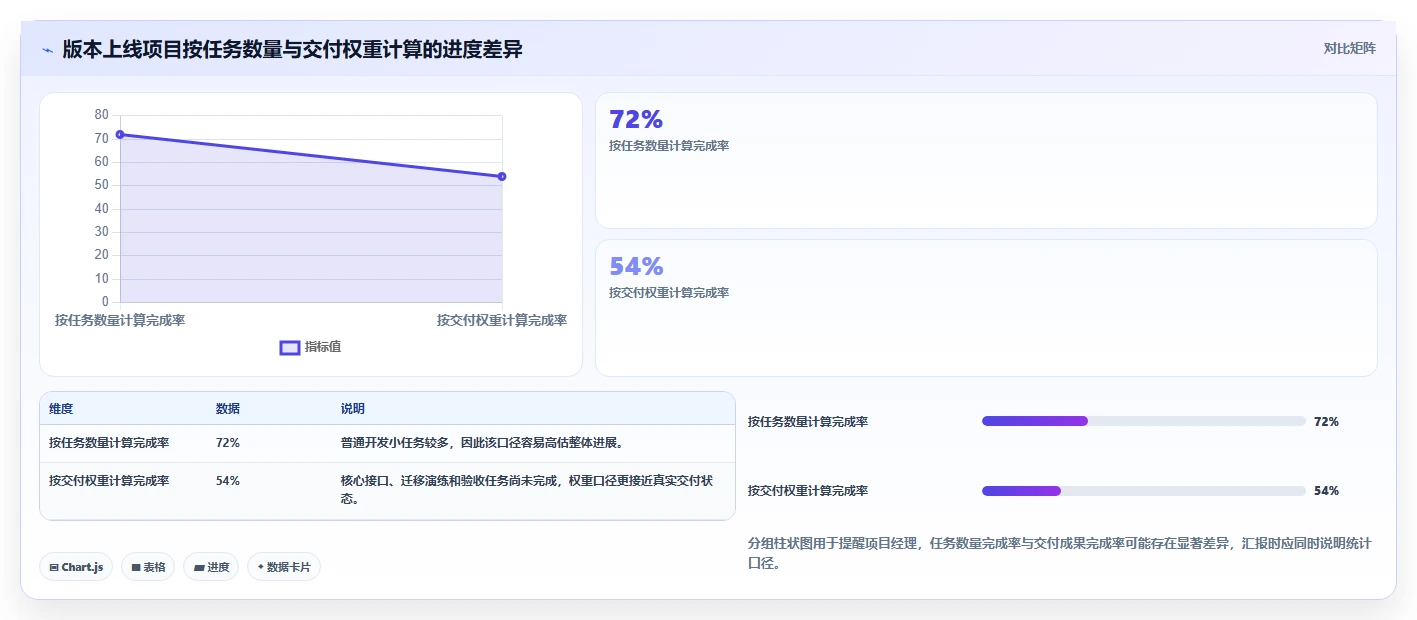Image resolution: width=1417 pixels, height=620 pixels.
Task: Click the explanation starting 核心接口、迁移演练
Action: point(527,490)
